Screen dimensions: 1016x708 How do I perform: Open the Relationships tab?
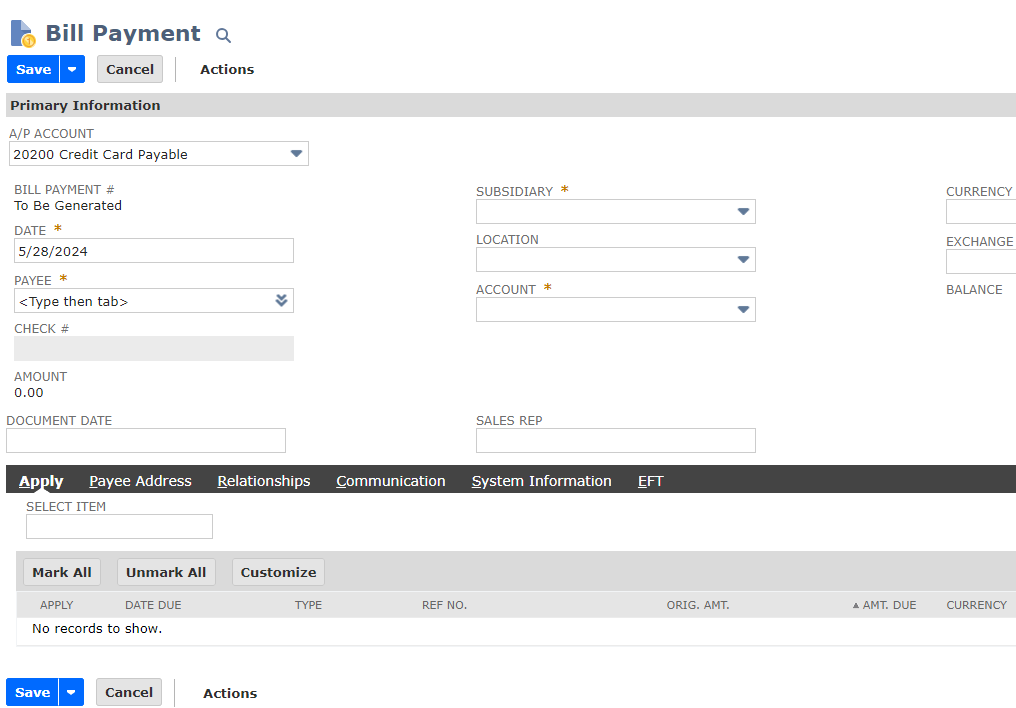264,481
